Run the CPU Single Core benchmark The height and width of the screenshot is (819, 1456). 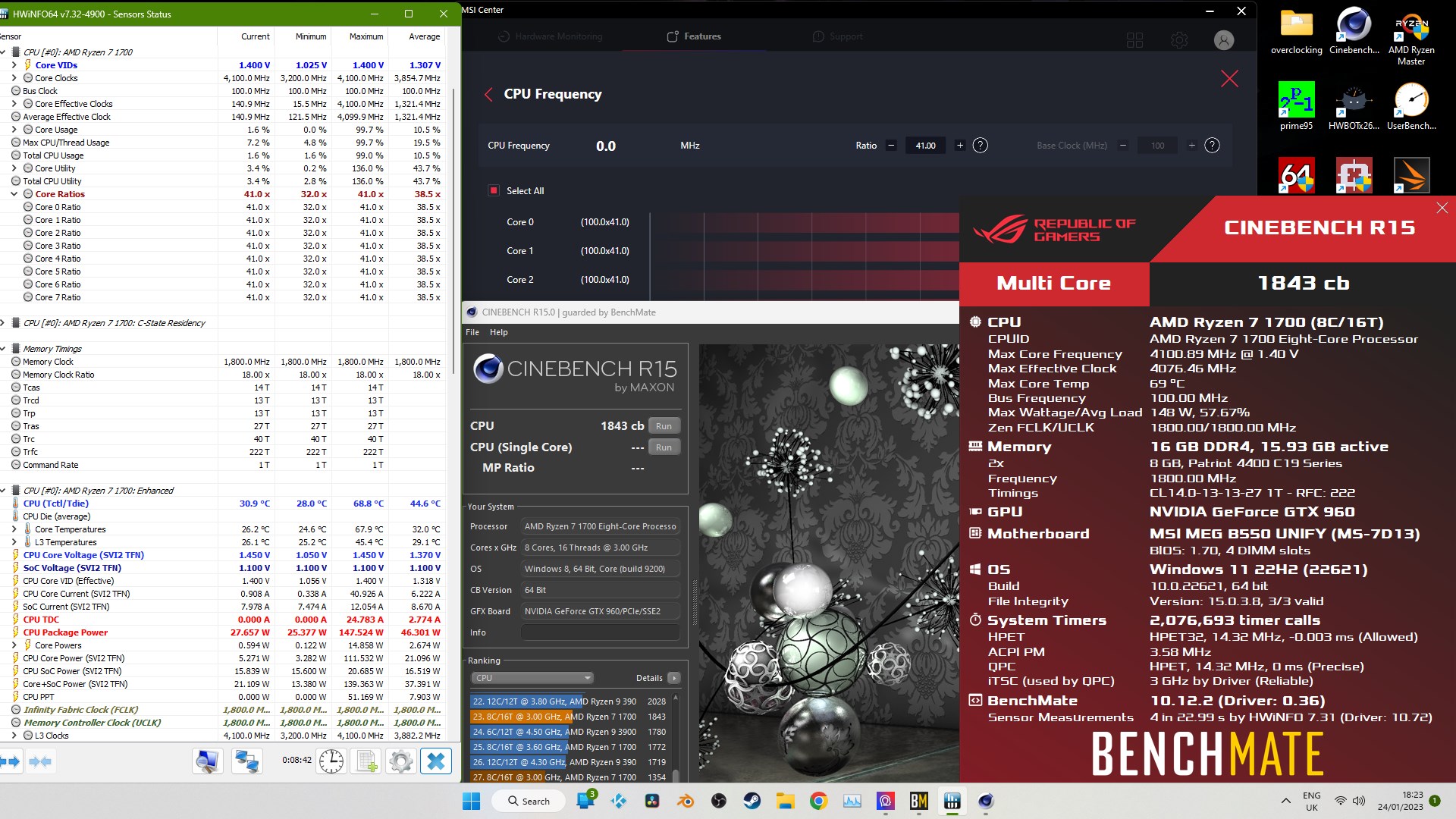[664, 447]
